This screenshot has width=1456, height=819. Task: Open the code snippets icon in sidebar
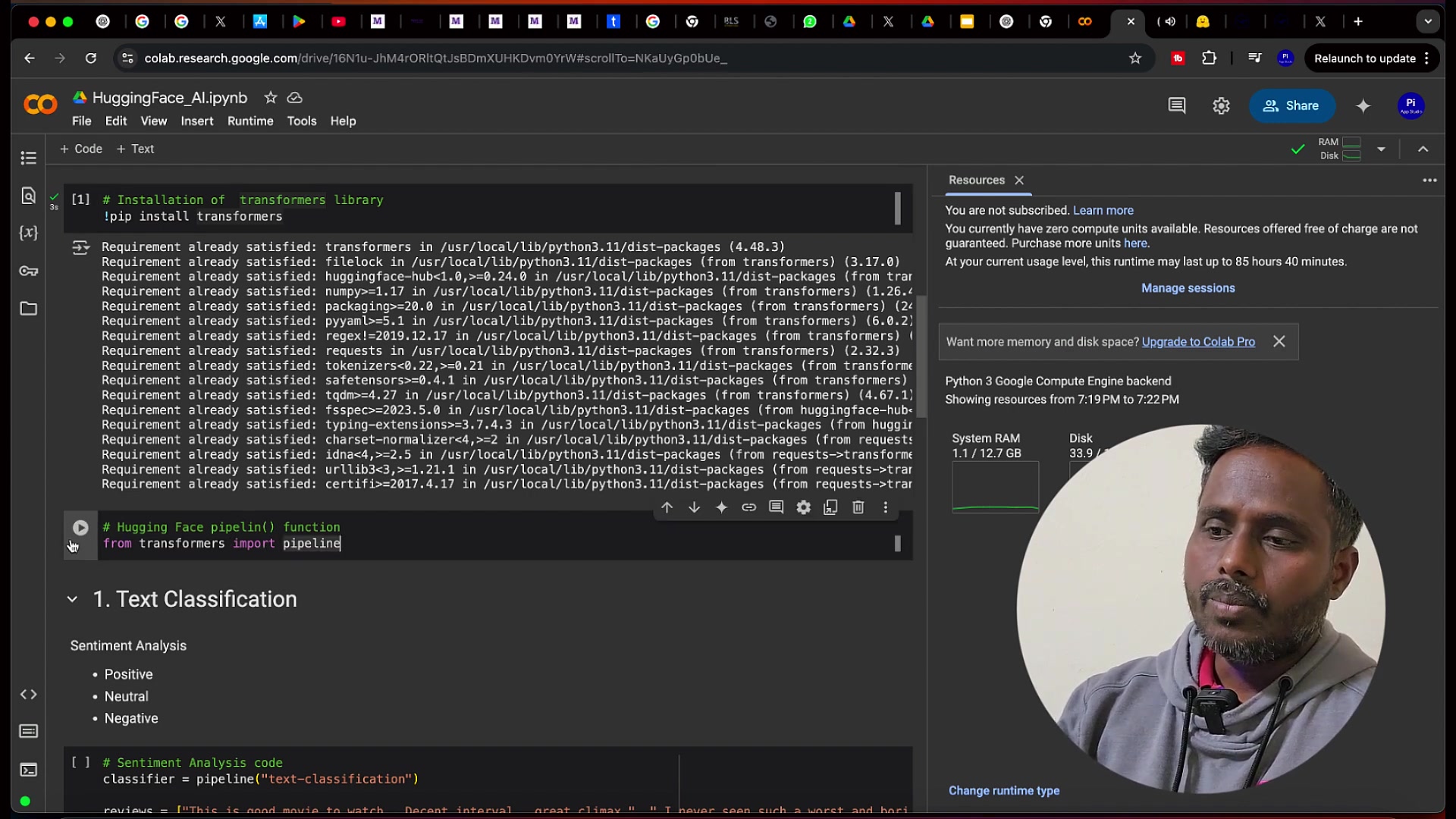[x=28, y=694]
